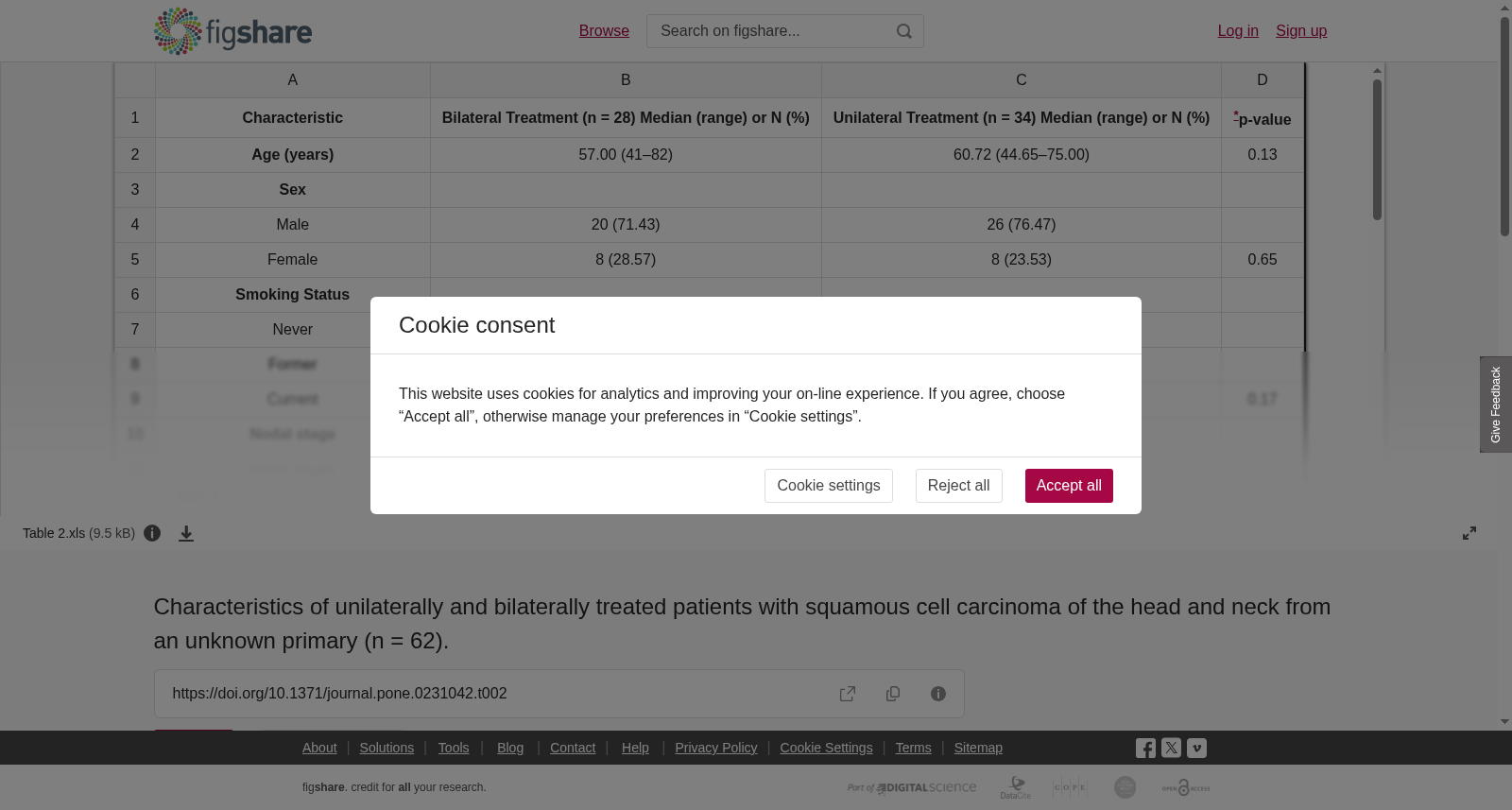Click the table viewer vertical scrollbar
Viewport: 1512px width, 810px height.
coord(1378,149)
